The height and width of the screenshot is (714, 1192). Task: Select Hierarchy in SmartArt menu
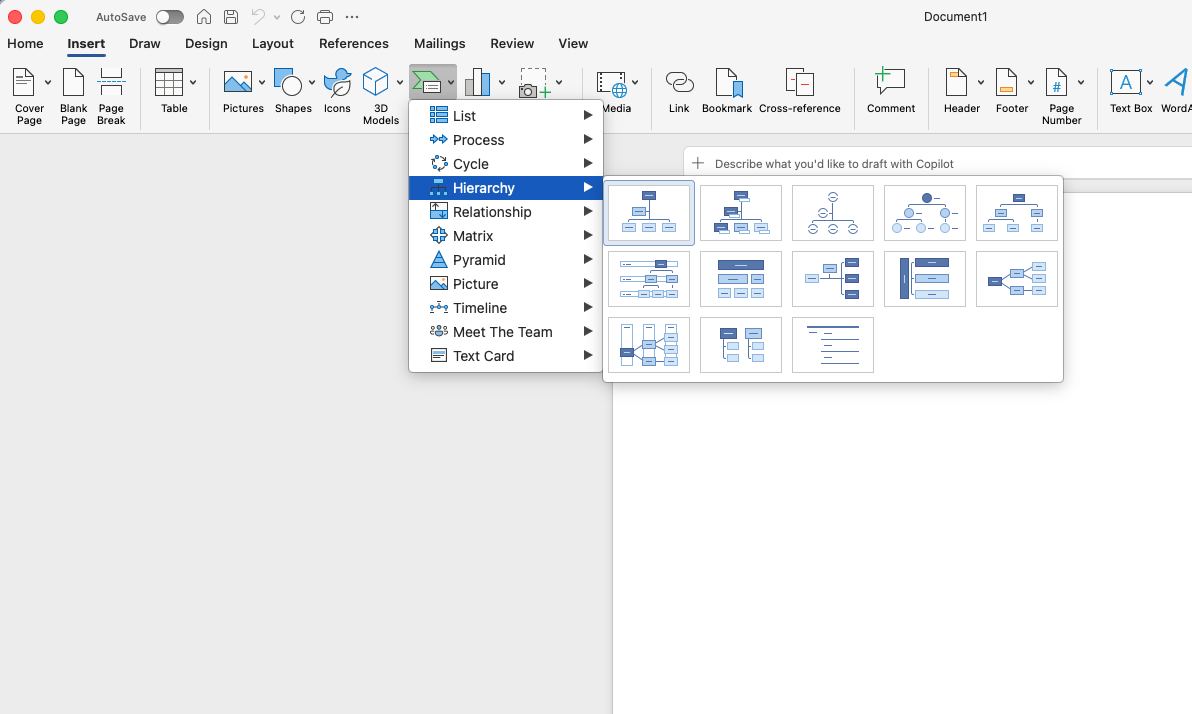coord(506,188)
